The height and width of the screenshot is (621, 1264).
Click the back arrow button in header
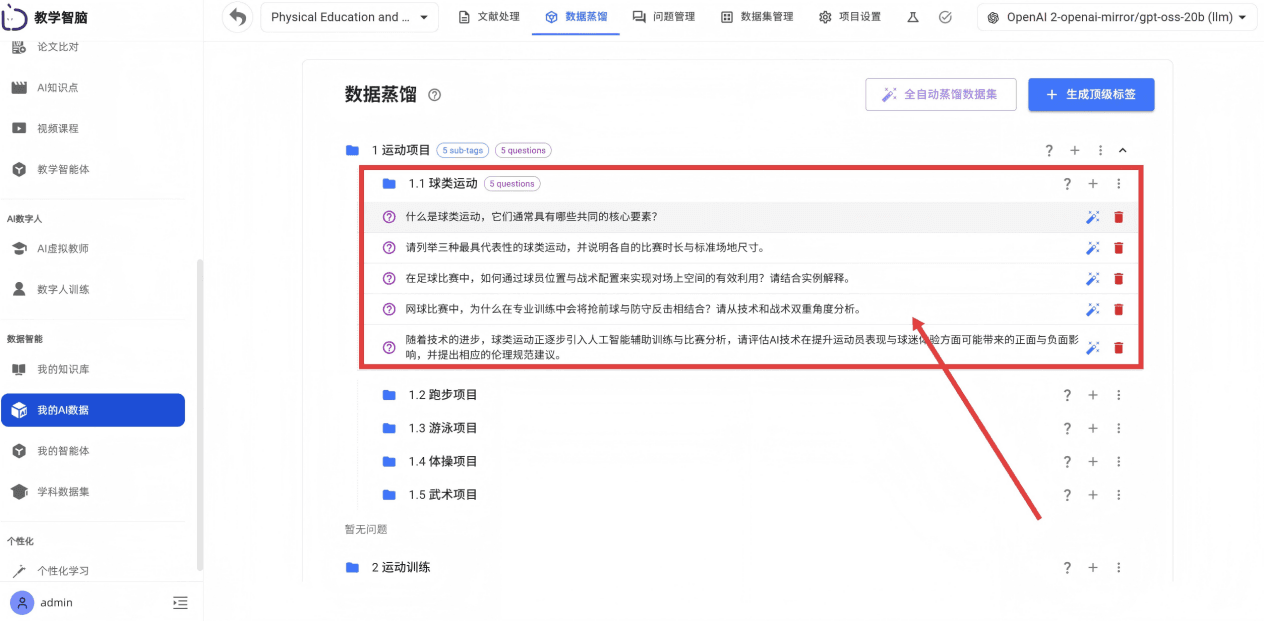pos(237,17)
